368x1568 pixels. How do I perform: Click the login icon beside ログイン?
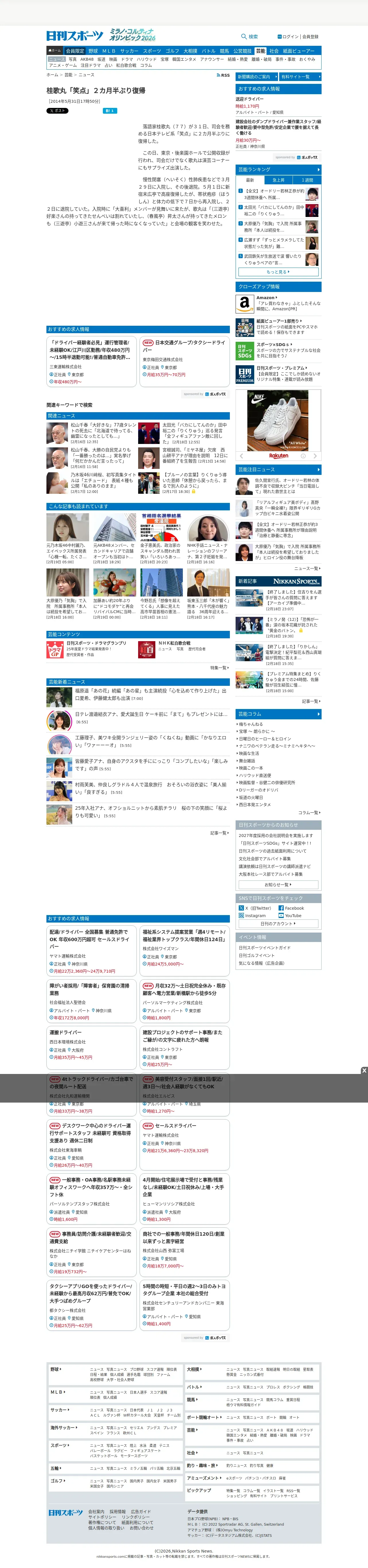[x=280, y=37]
